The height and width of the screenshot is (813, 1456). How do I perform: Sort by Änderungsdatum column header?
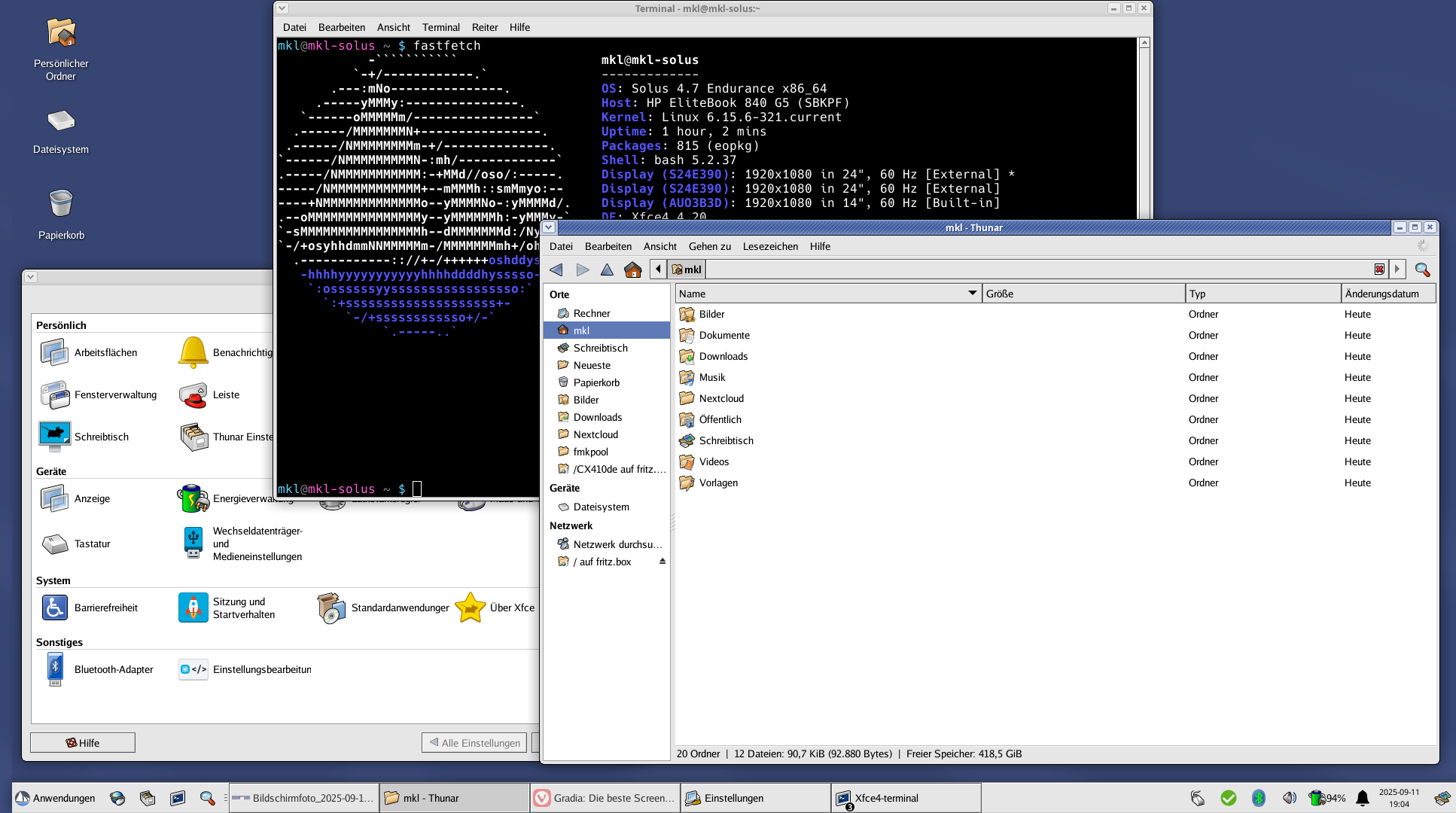pos(1388,294)
